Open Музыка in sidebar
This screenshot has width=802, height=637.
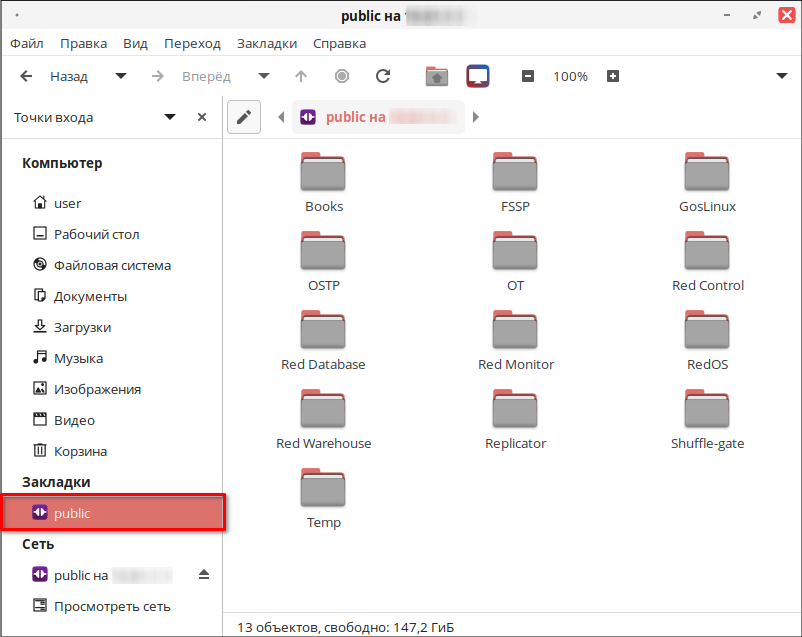[112, 358]
